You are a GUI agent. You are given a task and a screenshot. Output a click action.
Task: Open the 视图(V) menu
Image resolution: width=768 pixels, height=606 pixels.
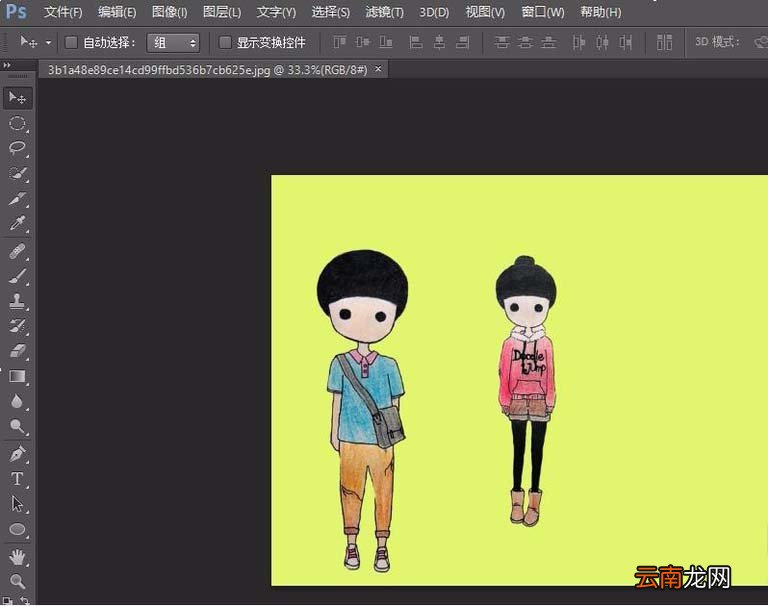(x=485, y=12)
